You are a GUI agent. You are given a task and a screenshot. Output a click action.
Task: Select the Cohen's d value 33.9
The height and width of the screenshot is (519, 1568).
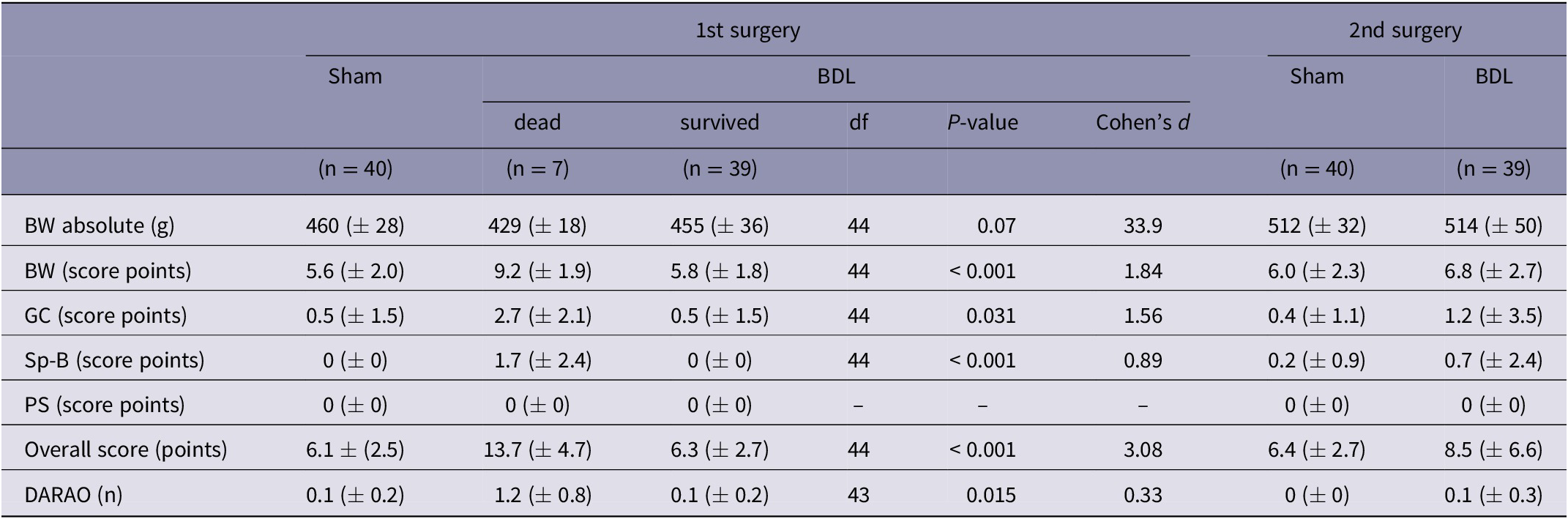point(1143,225)
